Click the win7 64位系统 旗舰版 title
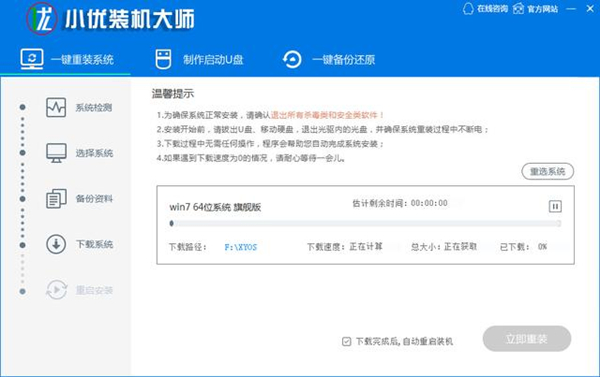 (x=215, y=207)
